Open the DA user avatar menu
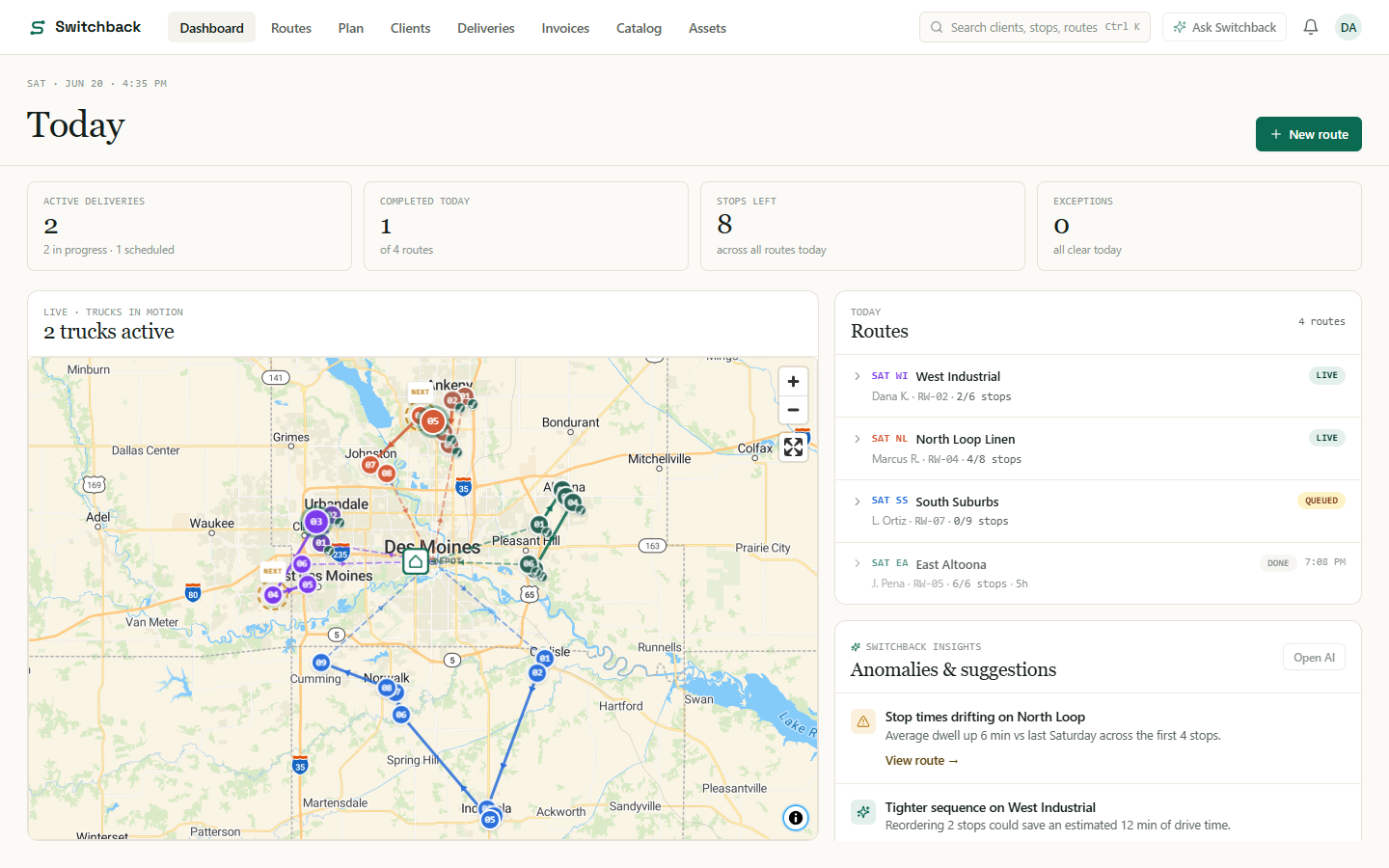Screen dimensions: 1389x868 [1348, 27]
